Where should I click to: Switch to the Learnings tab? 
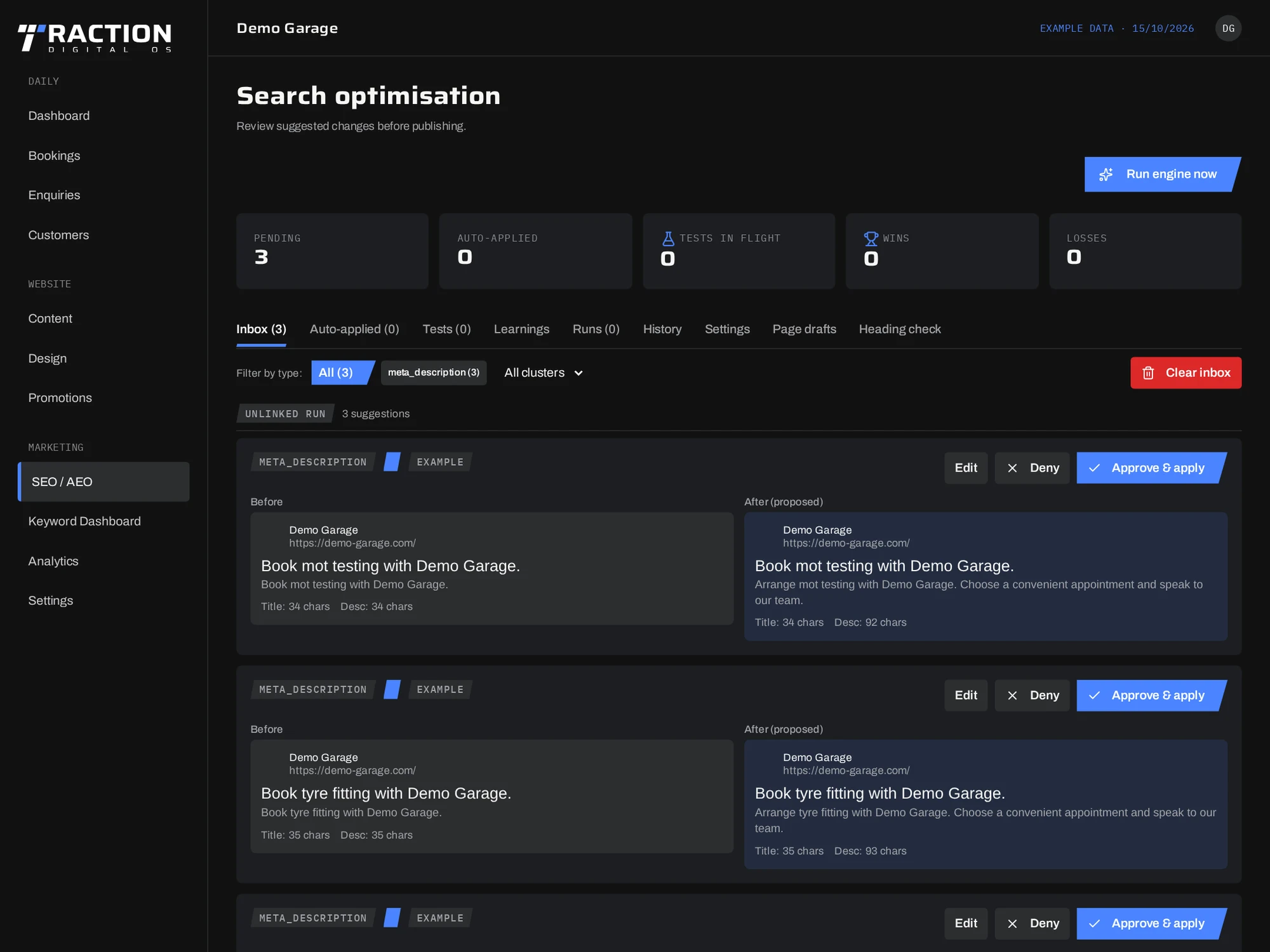coord(521,329)
